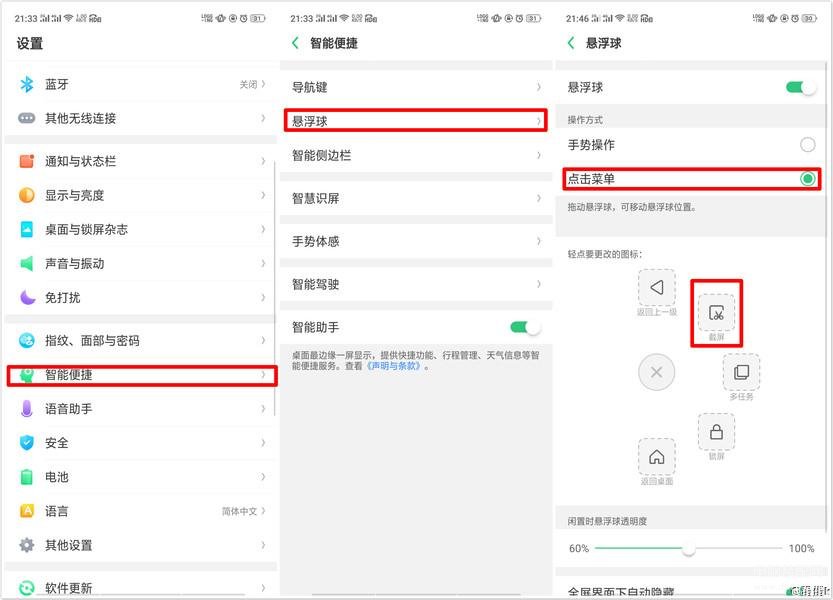Open 智能便捷 row chevron

(264, 375)
